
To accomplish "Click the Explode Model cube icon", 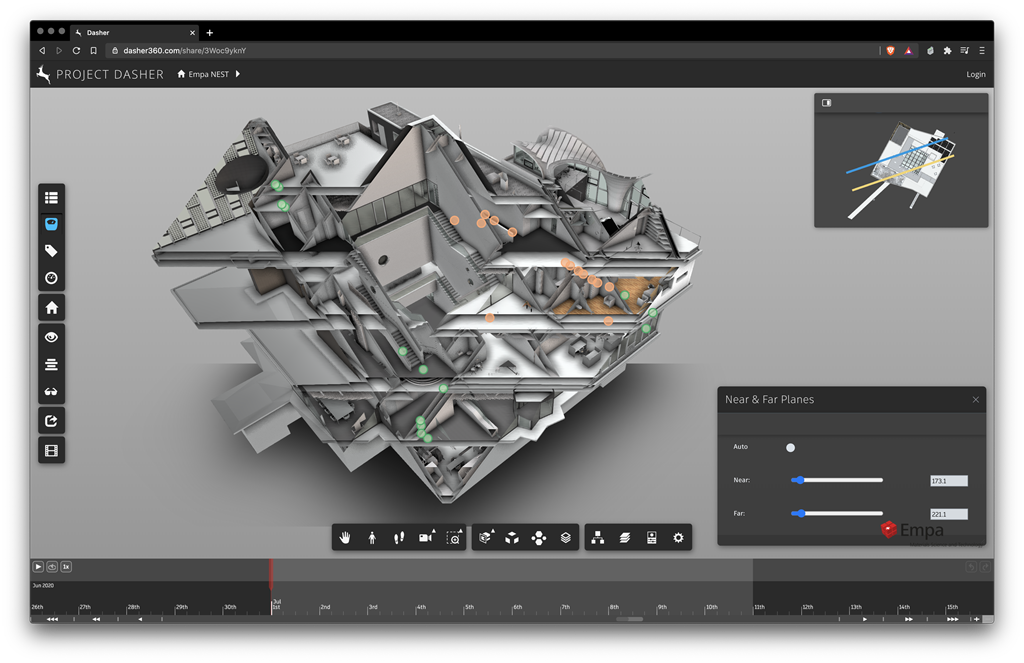I will (512, 538).
